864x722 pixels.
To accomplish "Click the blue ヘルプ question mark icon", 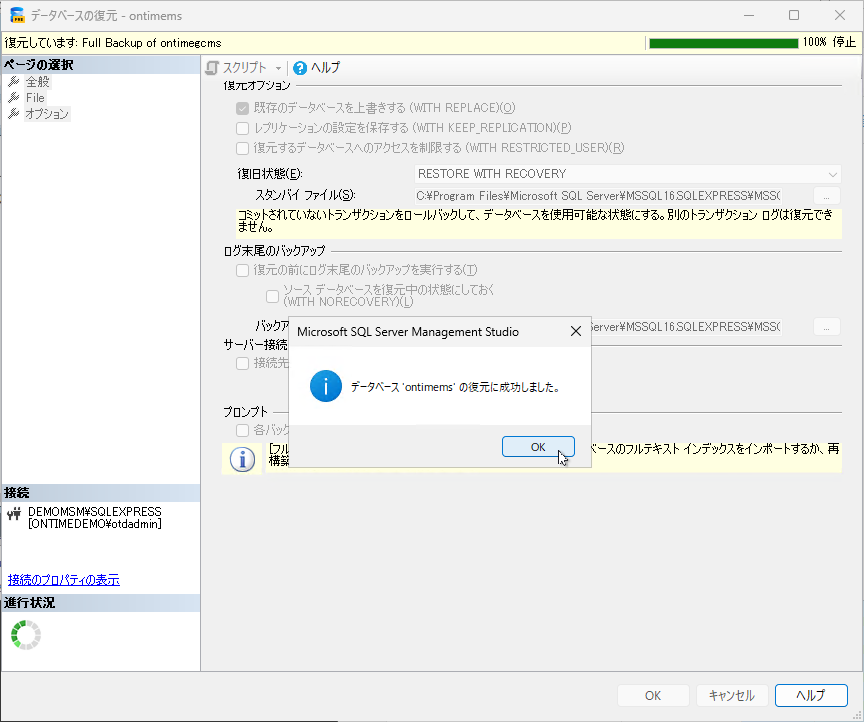I will pos(300,68).
